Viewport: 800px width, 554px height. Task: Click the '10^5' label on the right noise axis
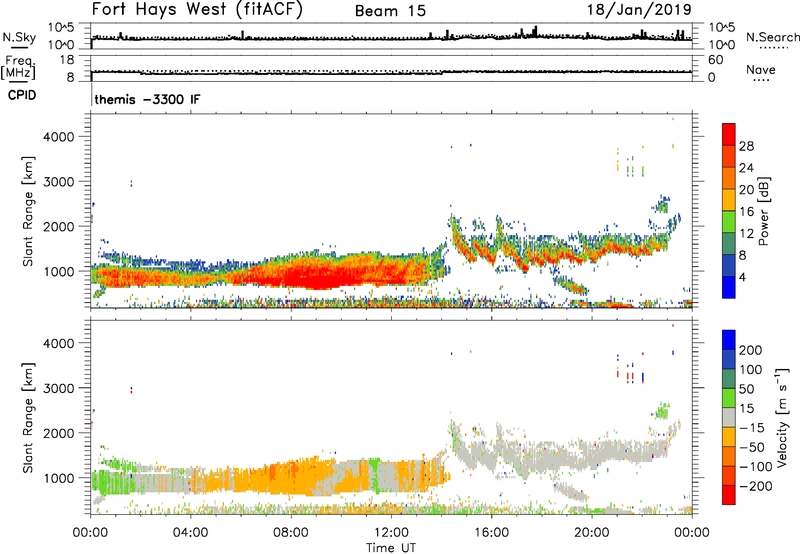[x=721, y=28]
